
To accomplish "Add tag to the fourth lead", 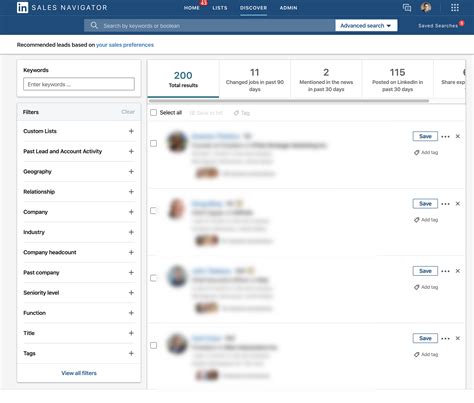I will tap(426, 354).
